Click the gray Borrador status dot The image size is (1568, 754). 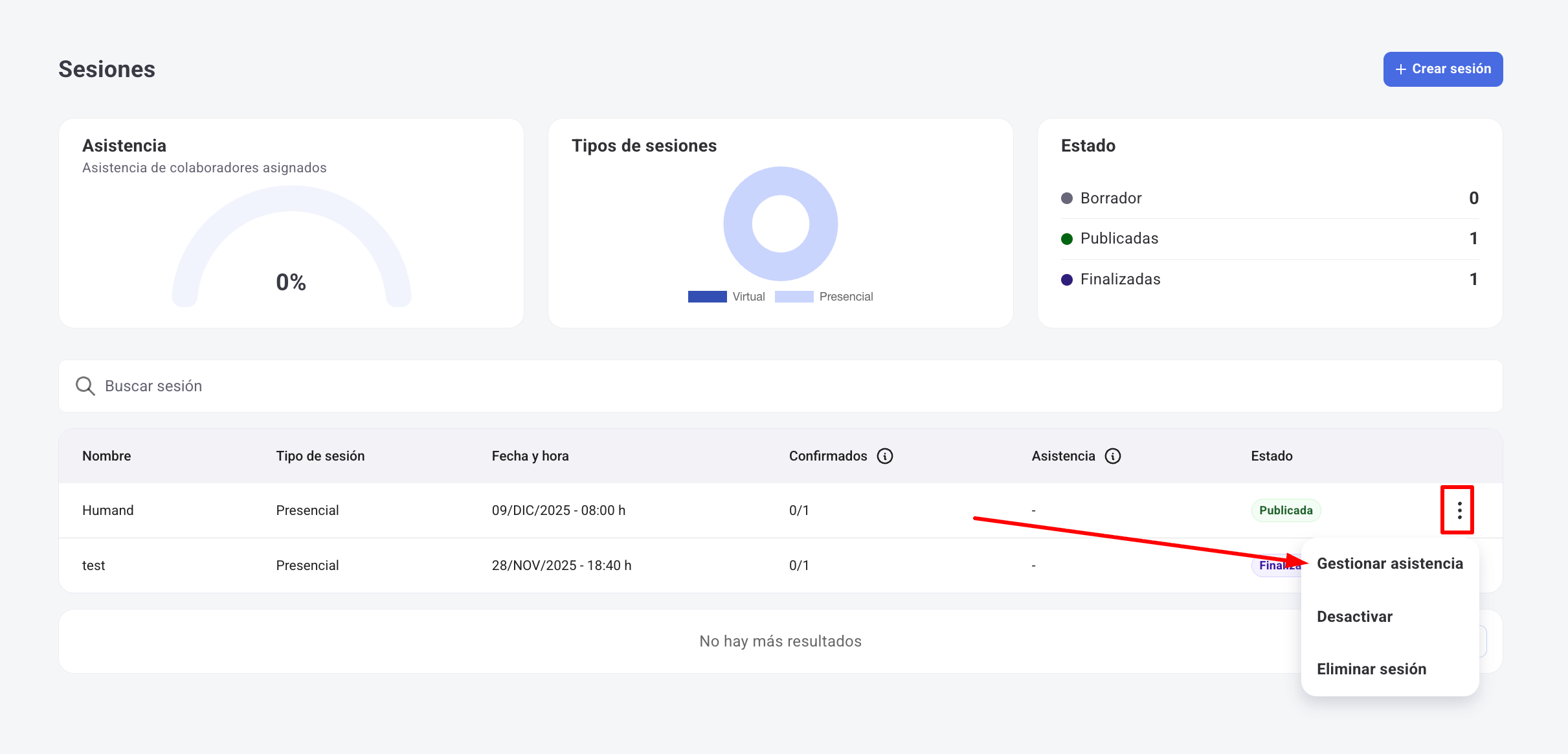(1067, 198)
